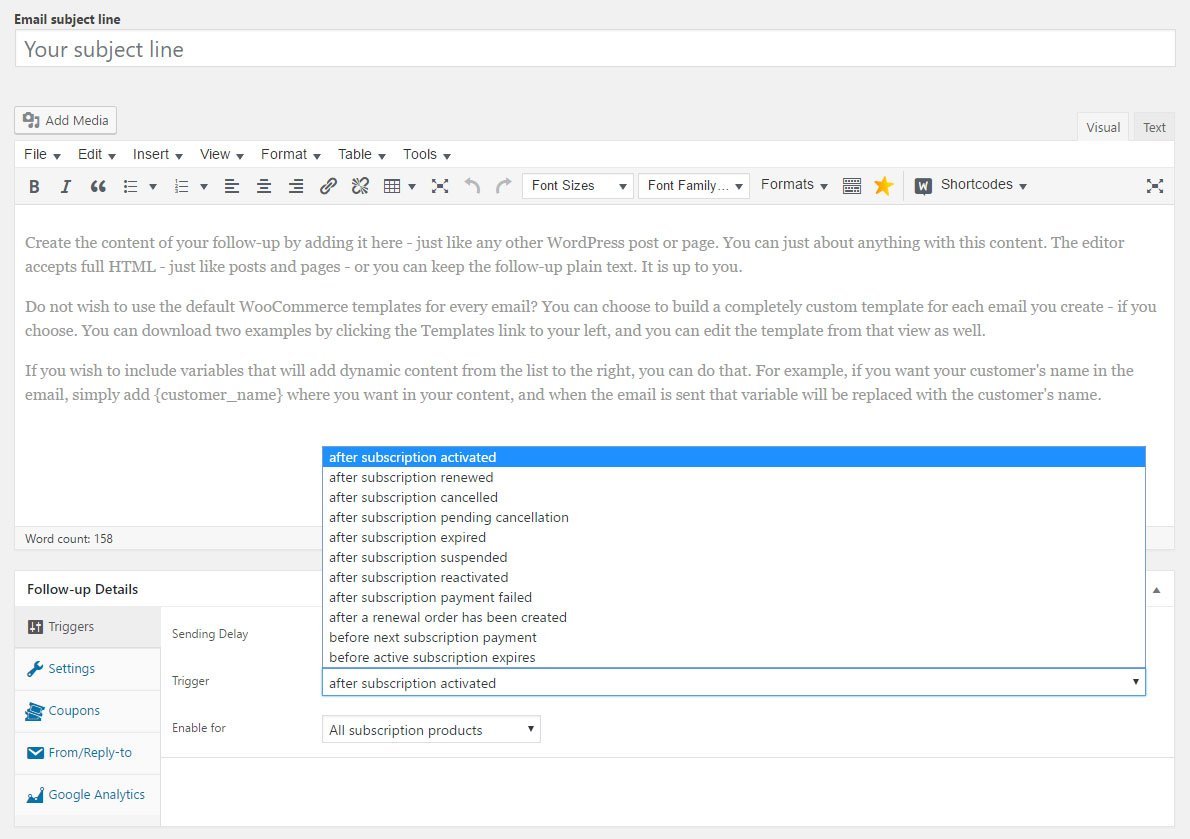1190x839 pixels.
Task: Click the remove link icon
Action: [360, 186]
